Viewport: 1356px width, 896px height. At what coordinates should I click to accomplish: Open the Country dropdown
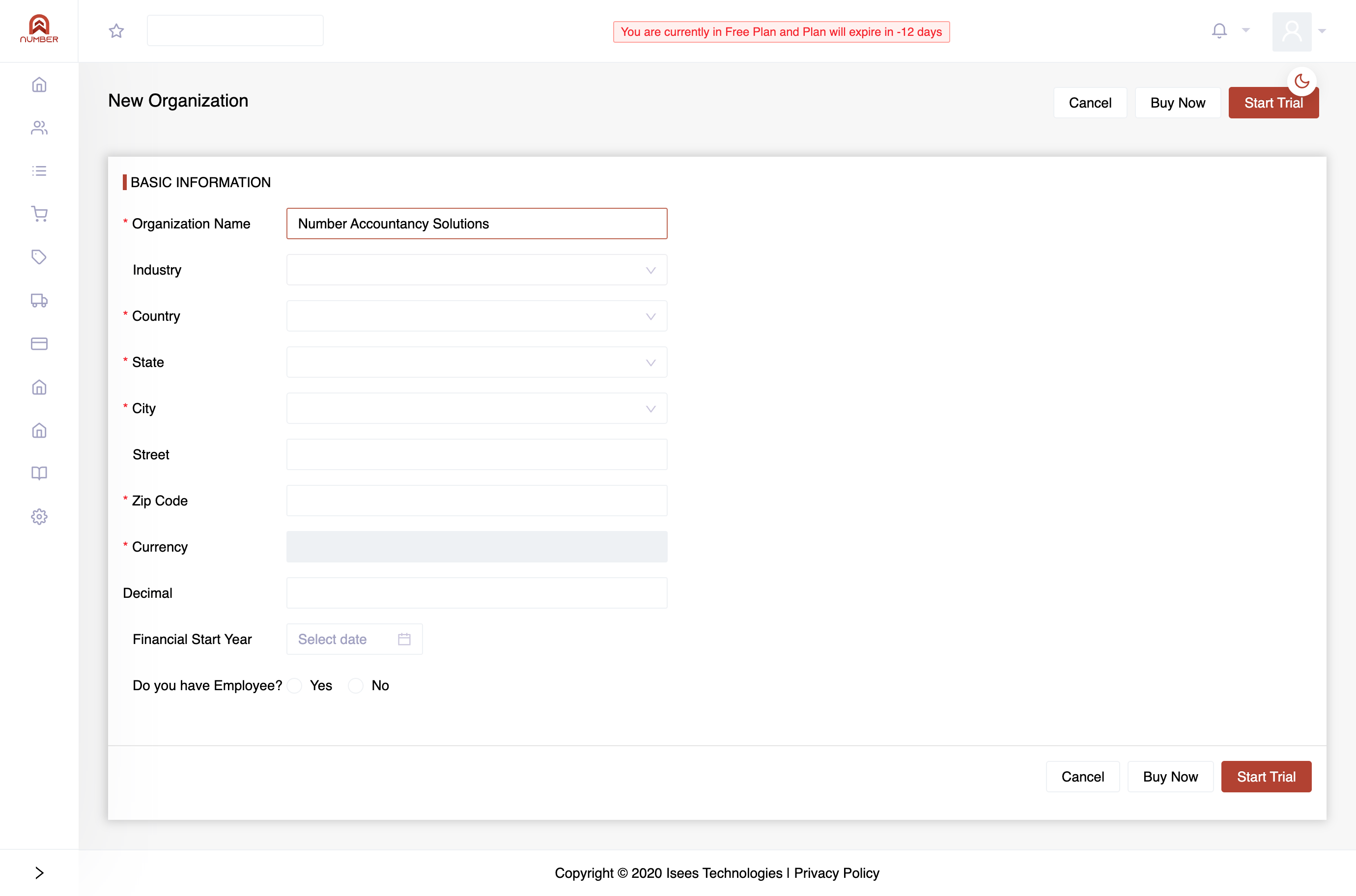(x=477, y=316)
